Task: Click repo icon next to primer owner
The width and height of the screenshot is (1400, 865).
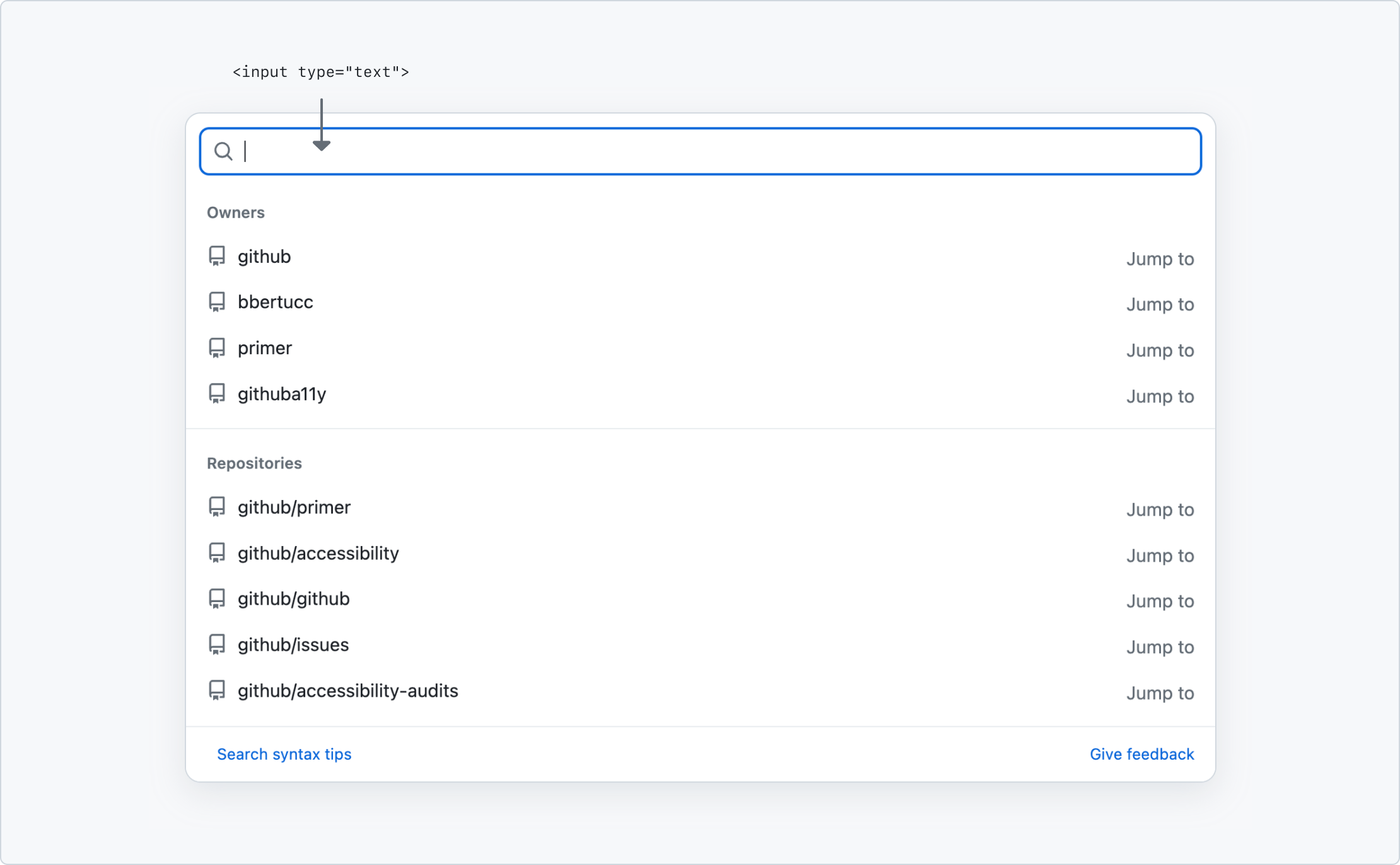Action: pos(217,348)
